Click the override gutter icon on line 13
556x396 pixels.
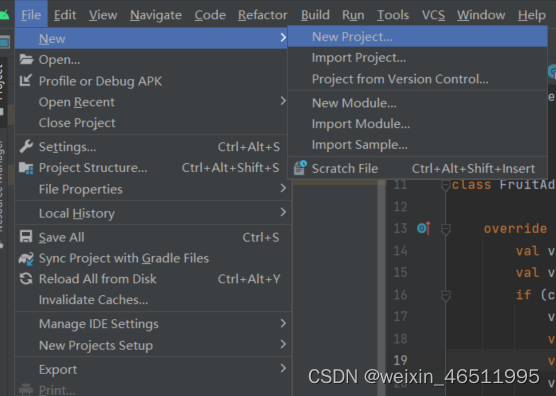tap(424, 228)
